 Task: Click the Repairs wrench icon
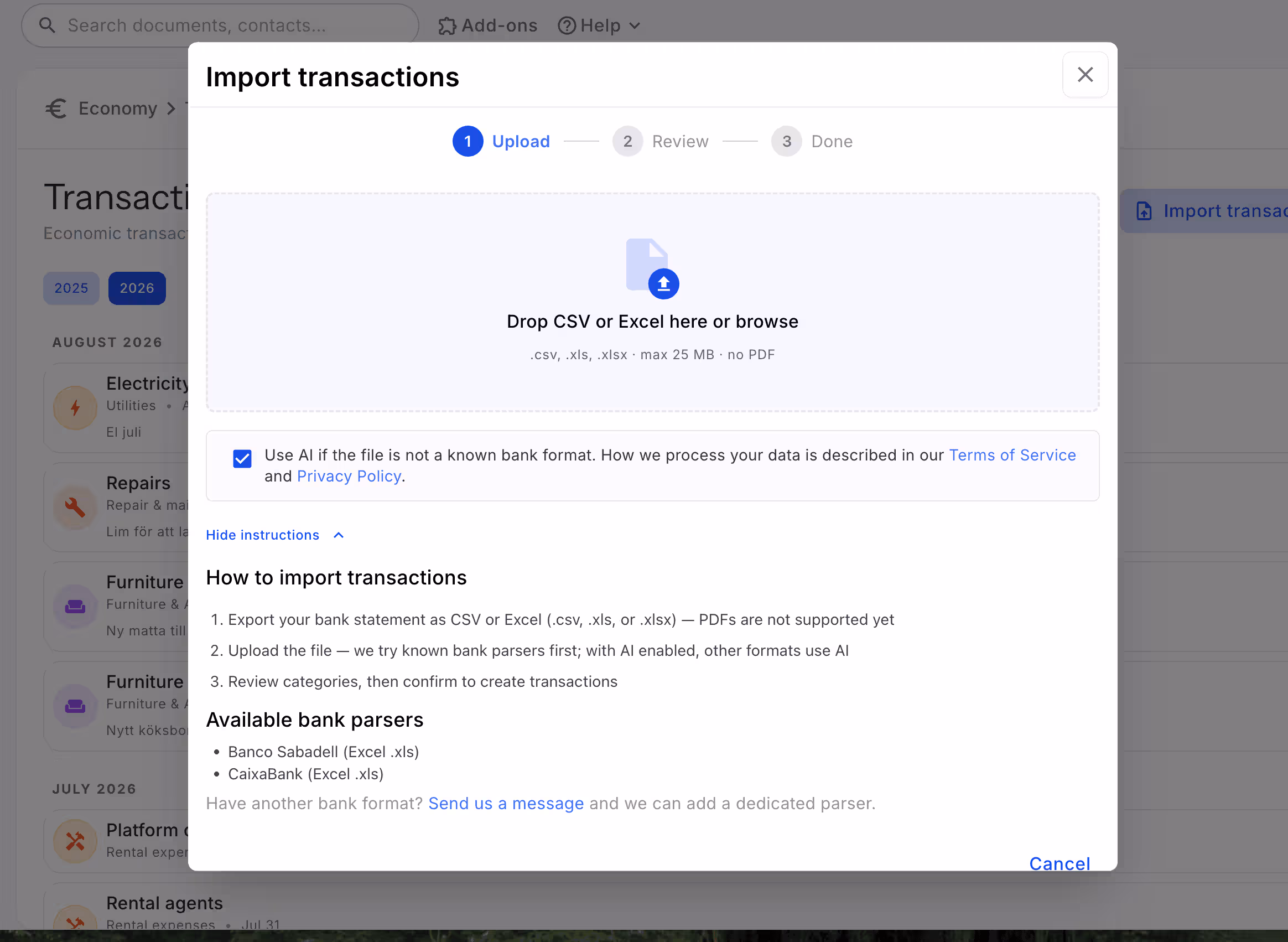tap(75, 507)
